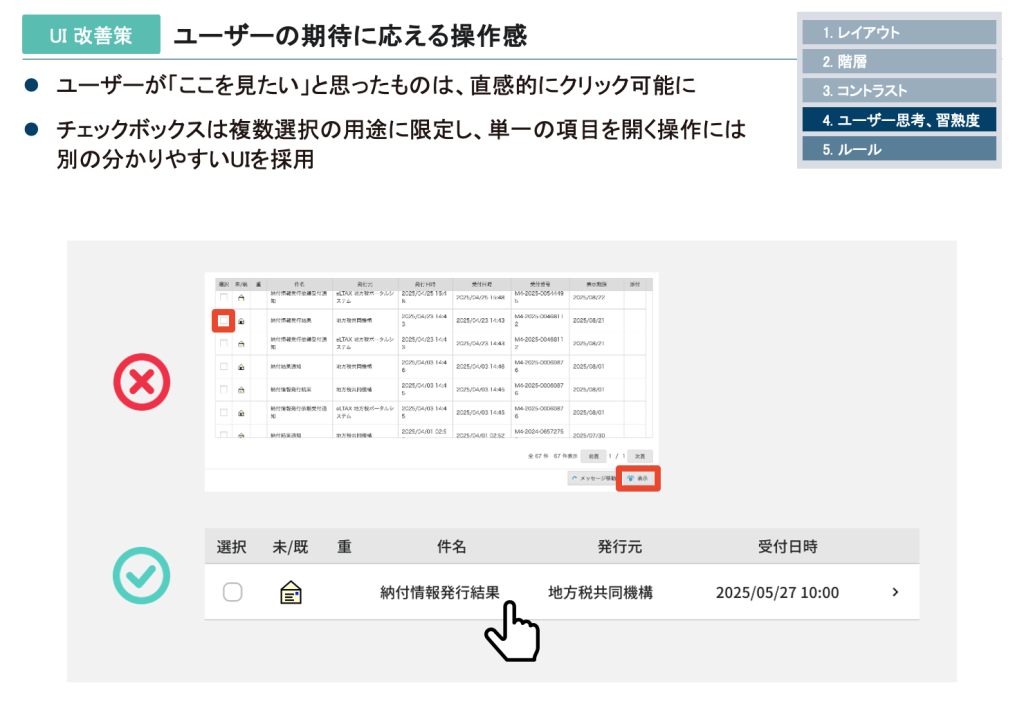Click the mail icon in the 2025/05/27 row

[x=291, y=592]
